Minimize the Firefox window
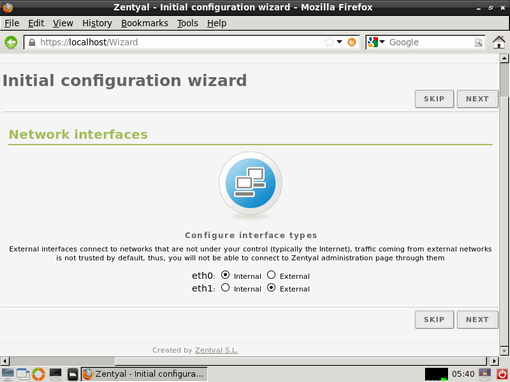 tap(479, 8)
